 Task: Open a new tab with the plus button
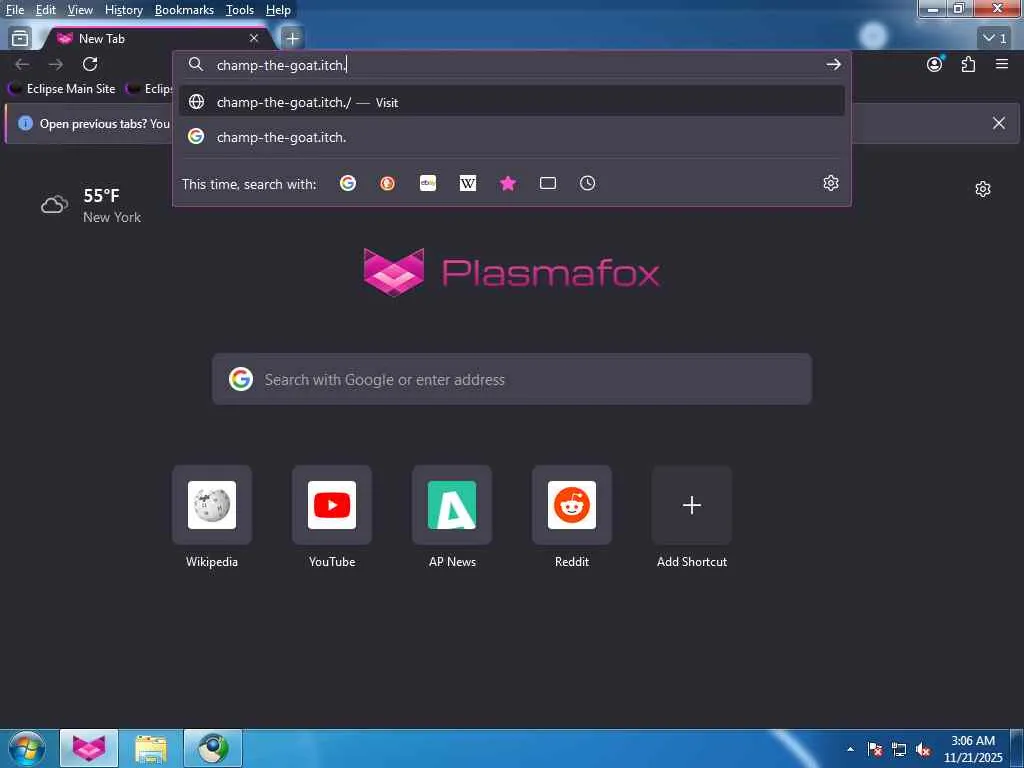292,39
